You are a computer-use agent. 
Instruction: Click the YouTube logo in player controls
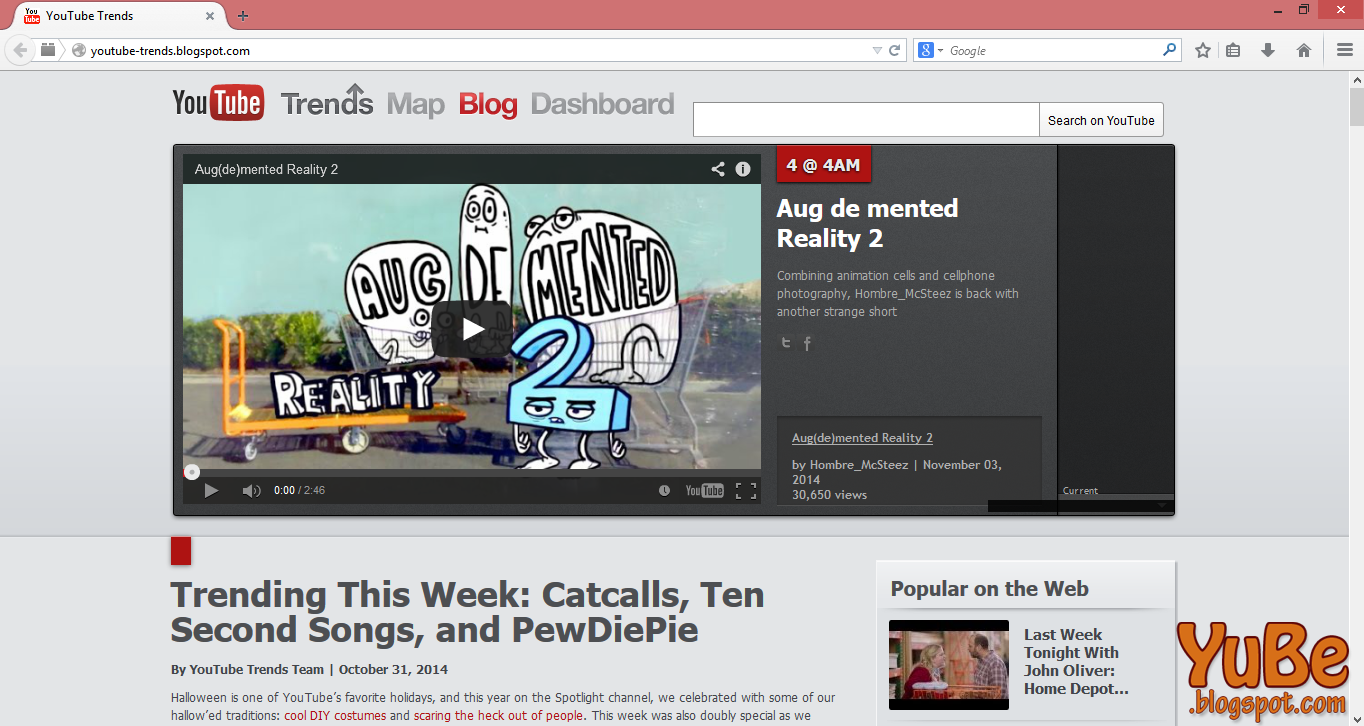pyautogui.click(x=704, y=490)
